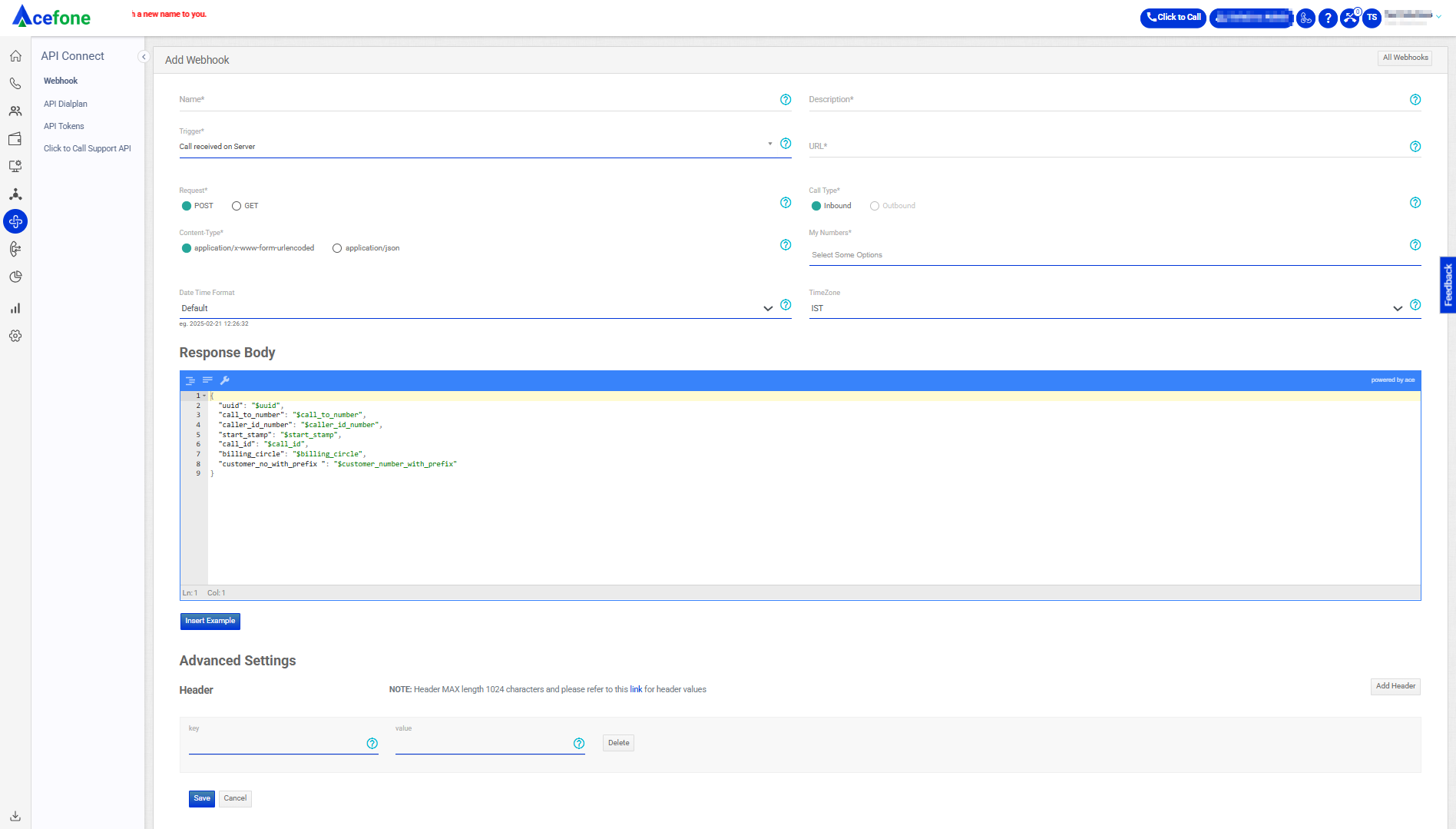Show help for My Numbers
The height and width of the screenshot is (829, 1456).
(1415, 245)
